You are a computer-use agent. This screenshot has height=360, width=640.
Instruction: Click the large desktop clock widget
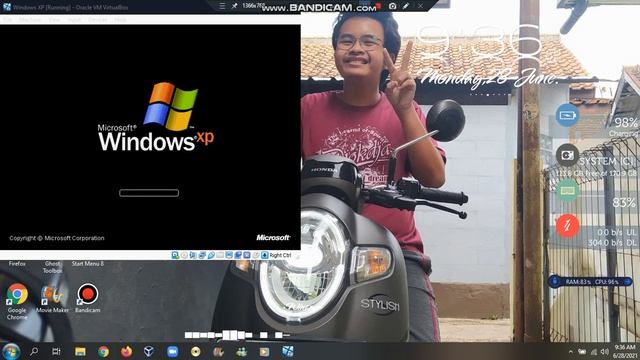[480, 46]
